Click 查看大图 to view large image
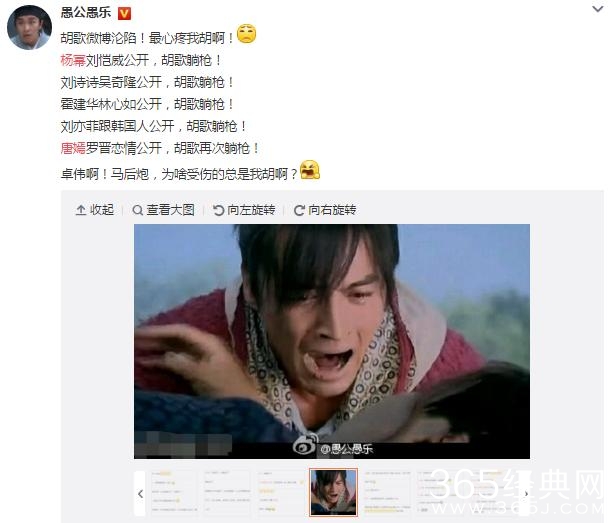This screenshot has height=523, width=615. [164, 210]
